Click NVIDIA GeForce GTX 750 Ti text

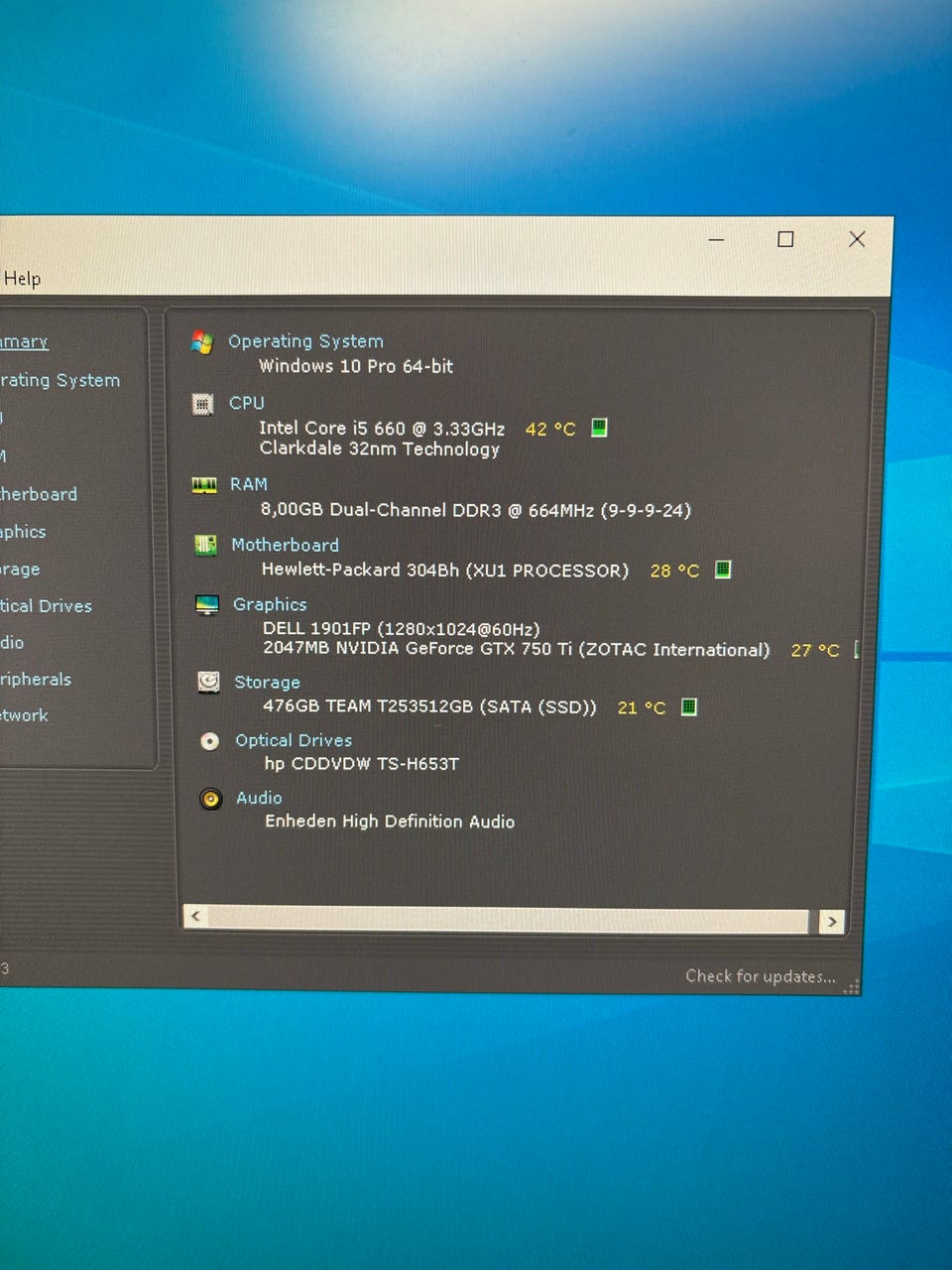coord(517,649)
